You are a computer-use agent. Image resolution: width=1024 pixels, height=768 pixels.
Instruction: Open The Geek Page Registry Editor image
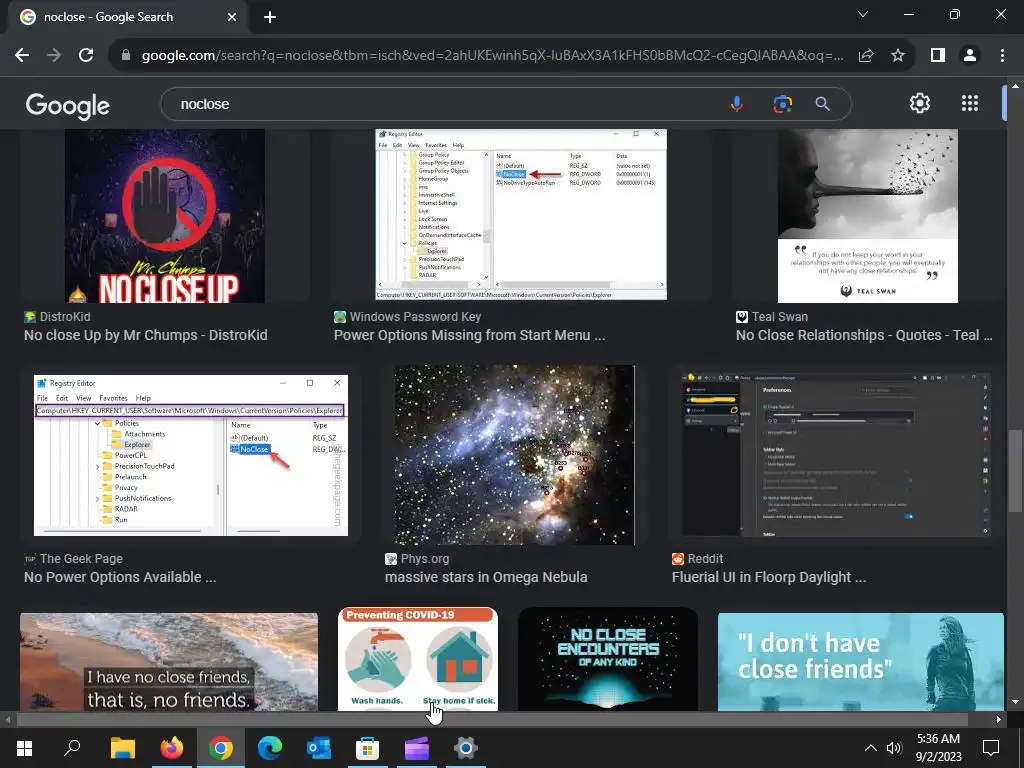coord(191,455)
